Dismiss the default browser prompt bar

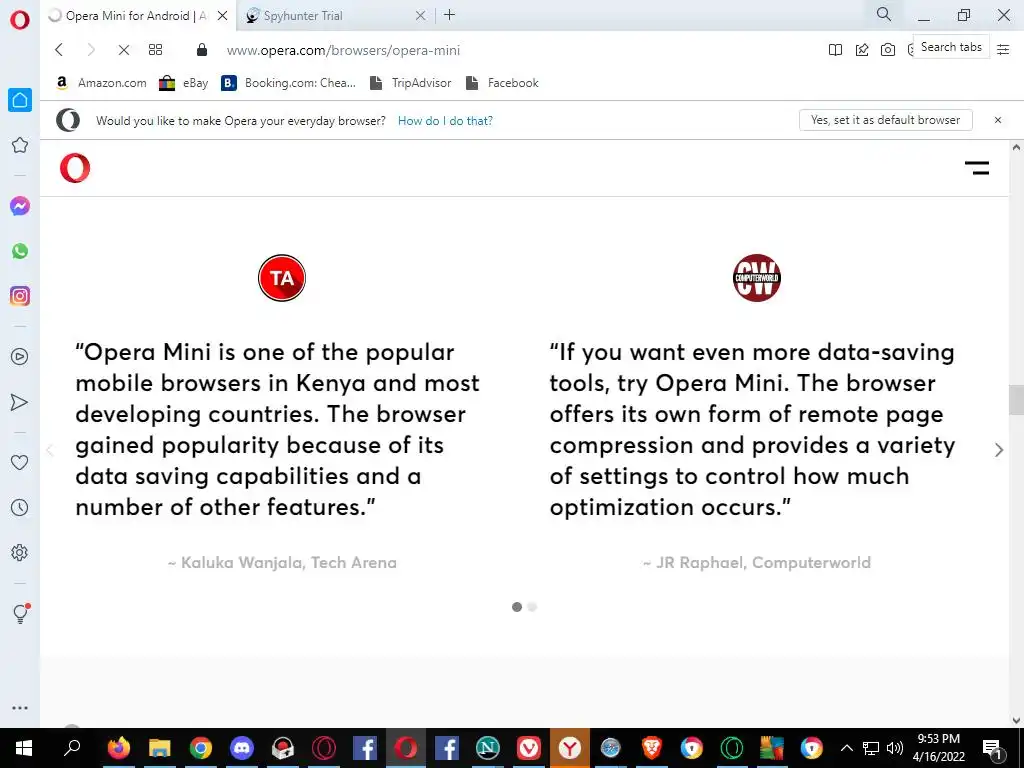coord(998,120)
